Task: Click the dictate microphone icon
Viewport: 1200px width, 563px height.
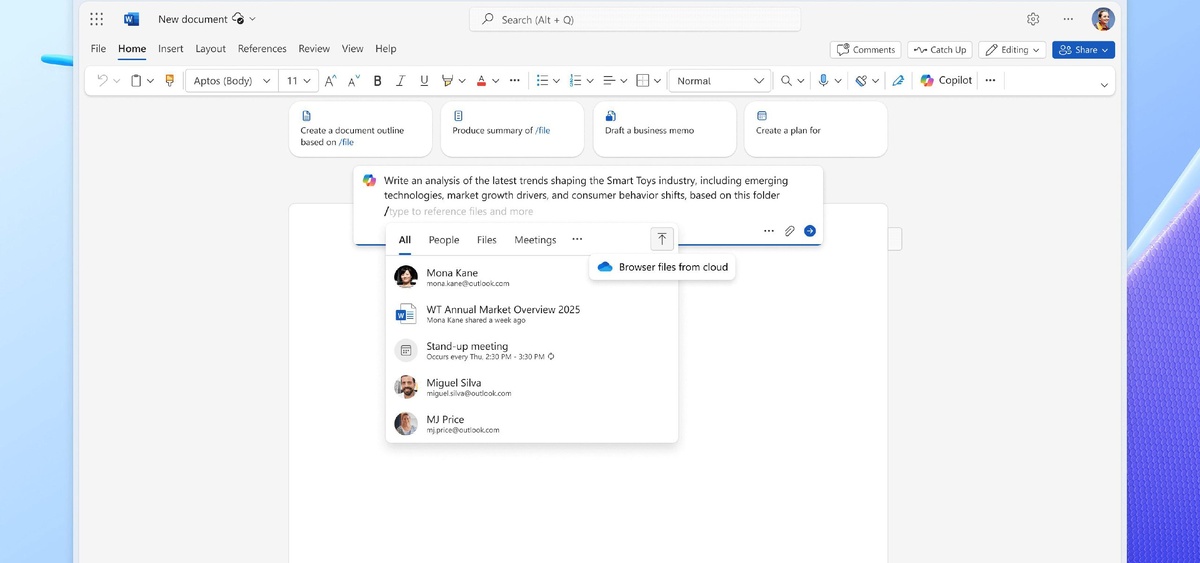Action: (823, 81)
